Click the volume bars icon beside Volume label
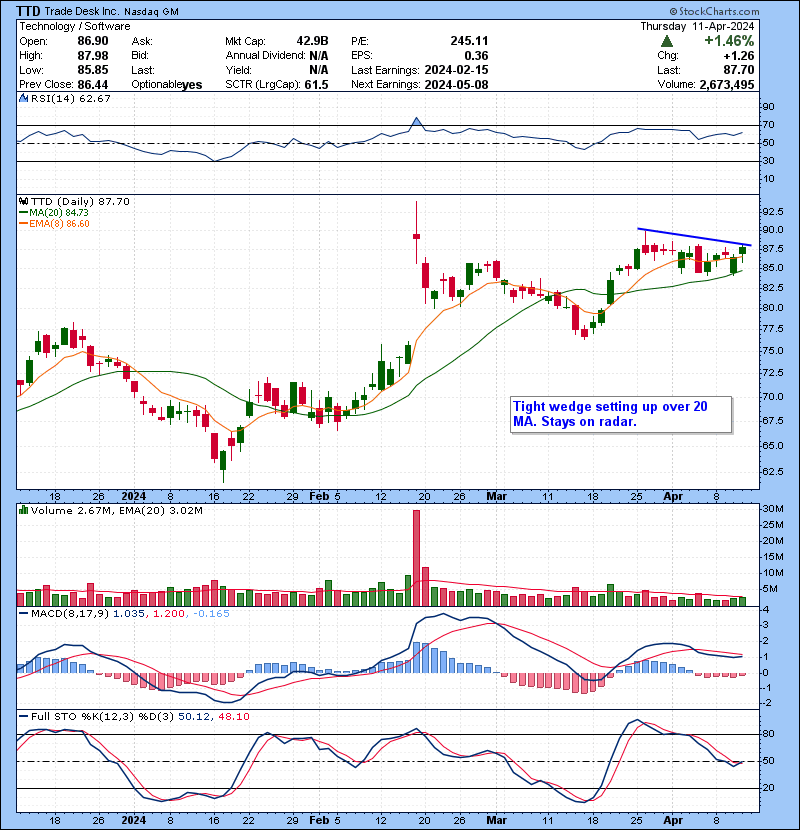Viewport: 800px width, 830px height. [x=23, y=511]
